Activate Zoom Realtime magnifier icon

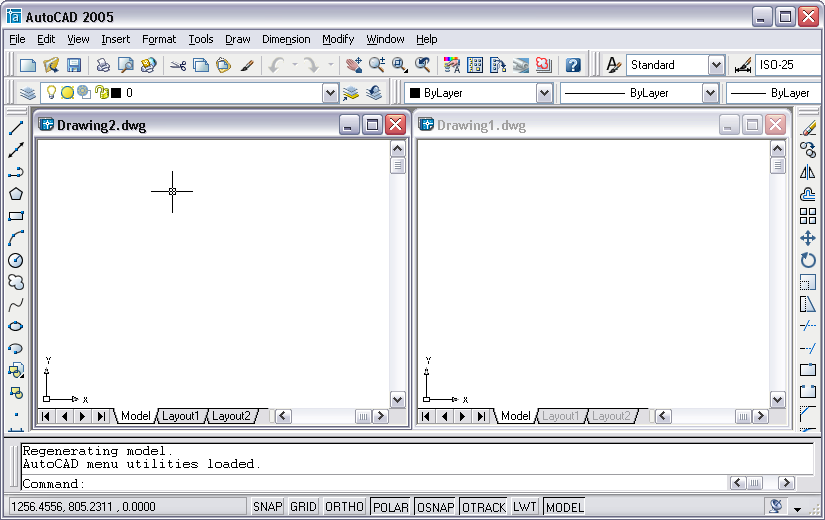click(x=377, y=65)
